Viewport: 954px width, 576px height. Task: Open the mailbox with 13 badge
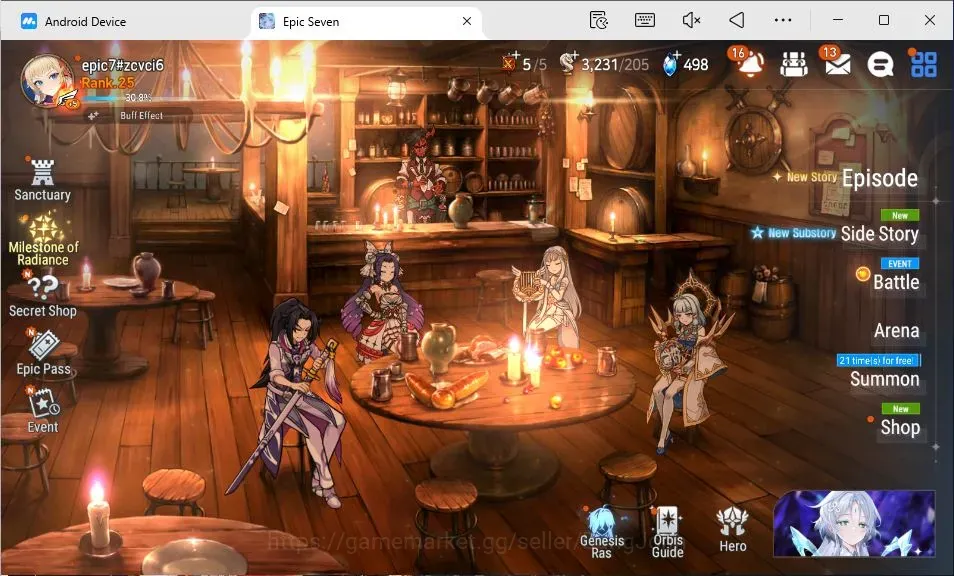pyautogui.click(x=837, y=63)
